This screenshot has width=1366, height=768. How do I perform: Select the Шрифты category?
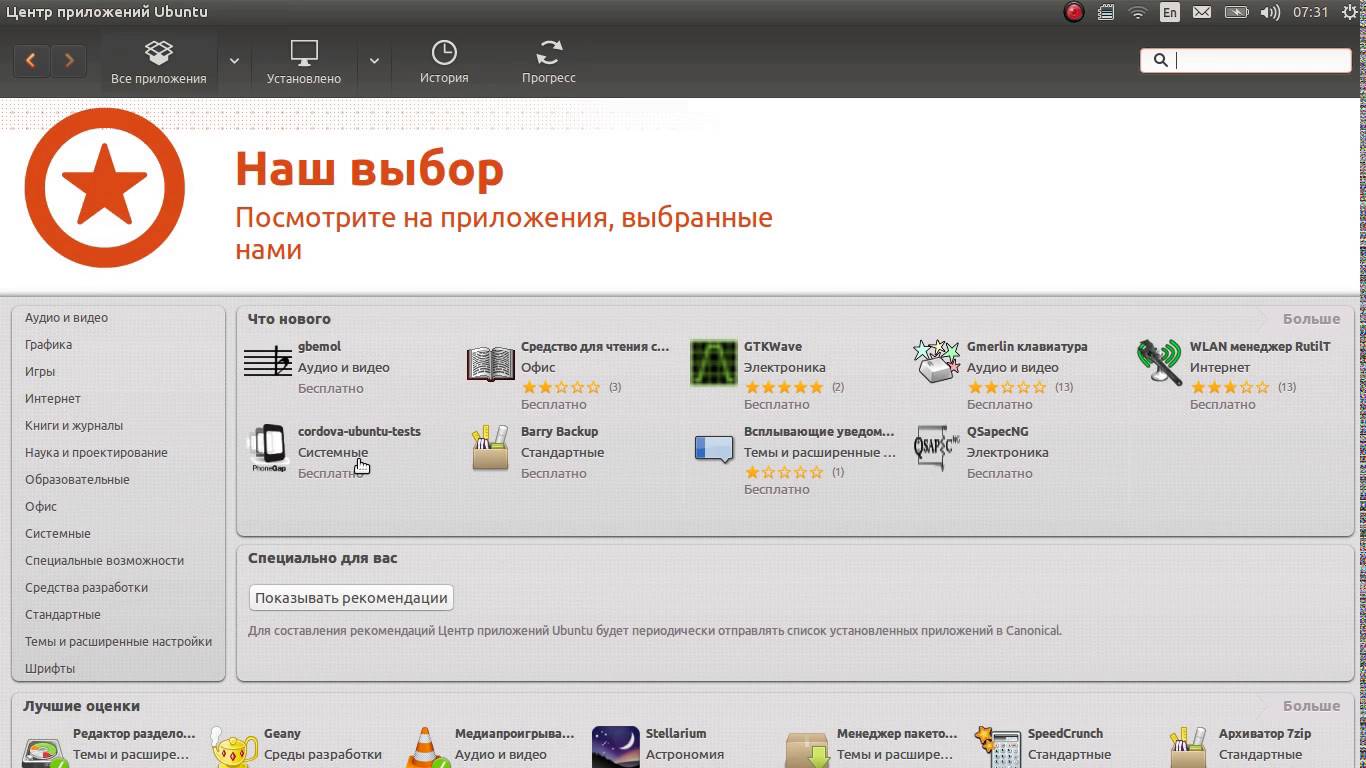click(50, 669)
